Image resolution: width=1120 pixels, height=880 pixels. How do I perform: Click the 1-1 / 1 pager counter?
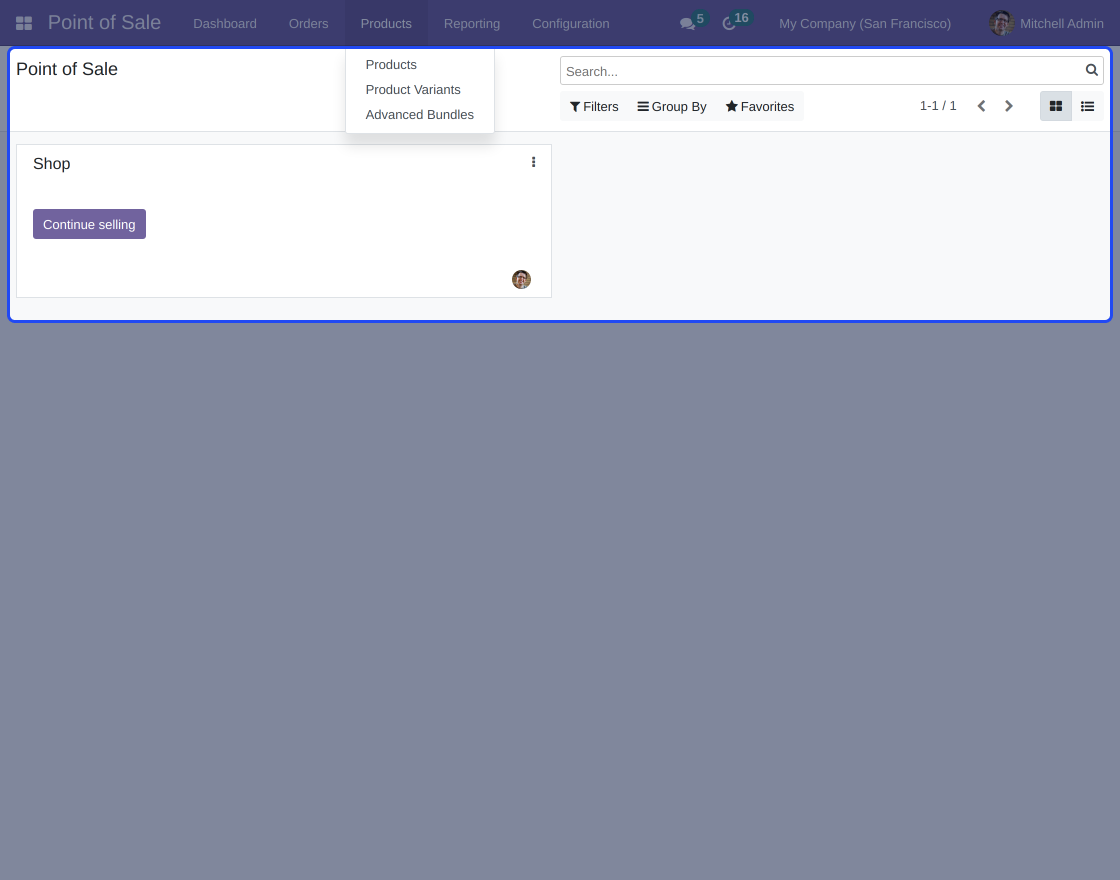[x=938, y=106]
